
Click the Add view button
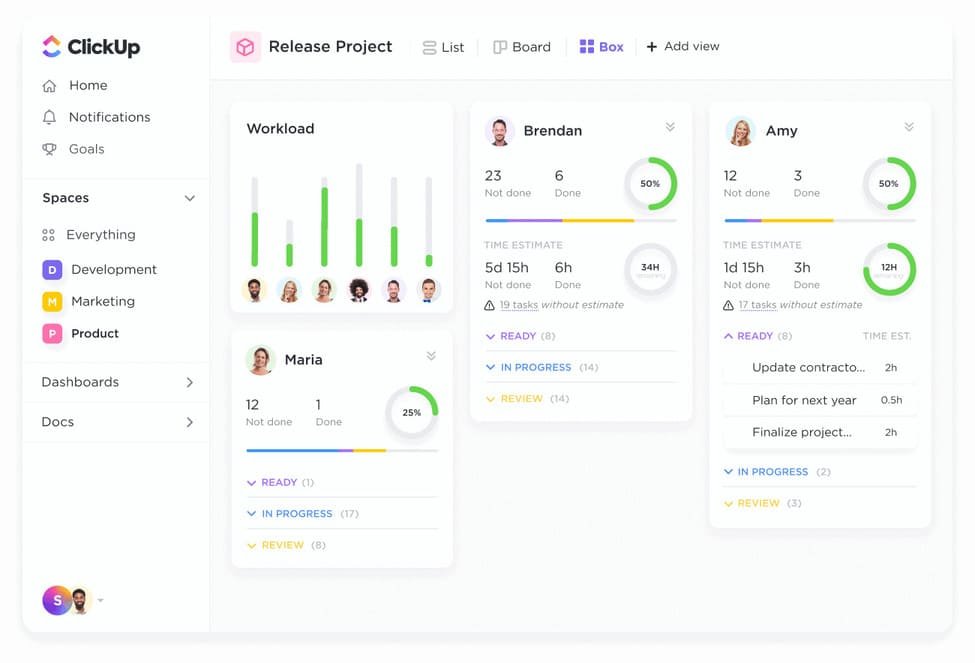(683, 47)
